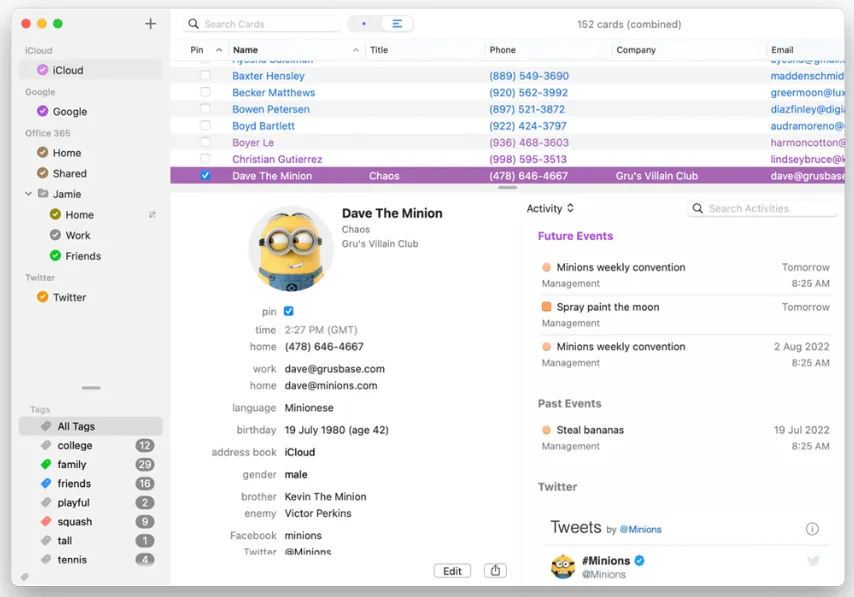Open the Activity popup selector

(x=551, y=208)
